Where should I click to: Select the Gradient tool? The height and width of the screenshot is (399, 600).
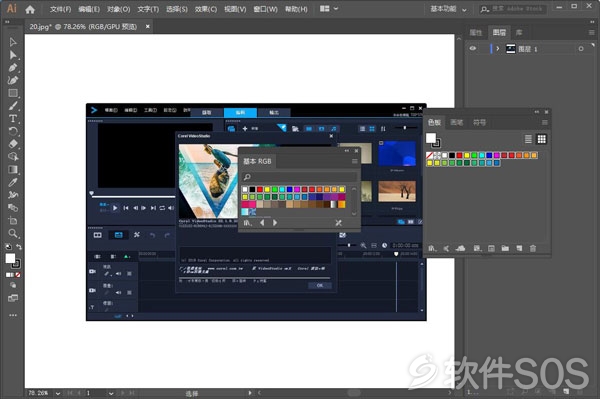(13, 169)
